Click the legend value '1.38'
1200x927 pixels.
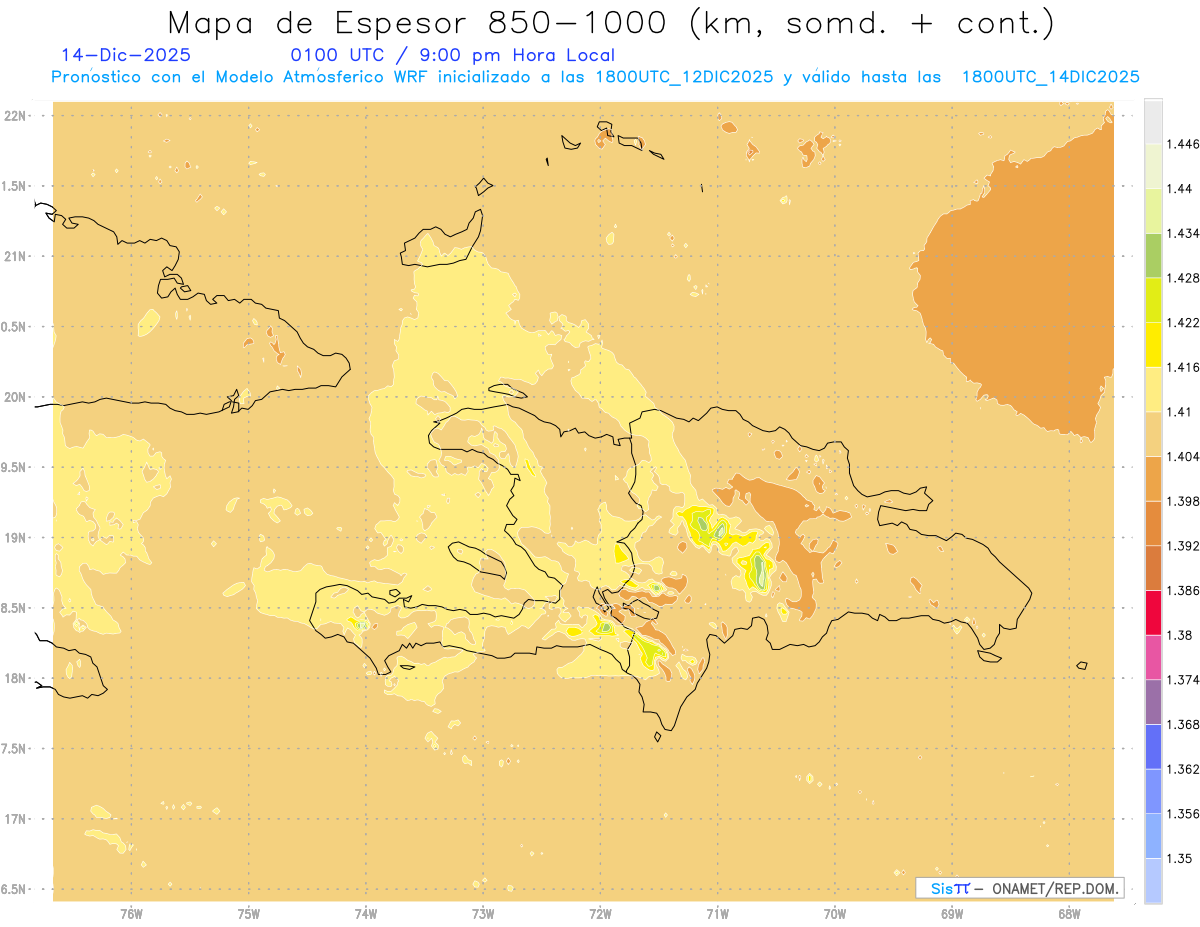pos(1179,635)
